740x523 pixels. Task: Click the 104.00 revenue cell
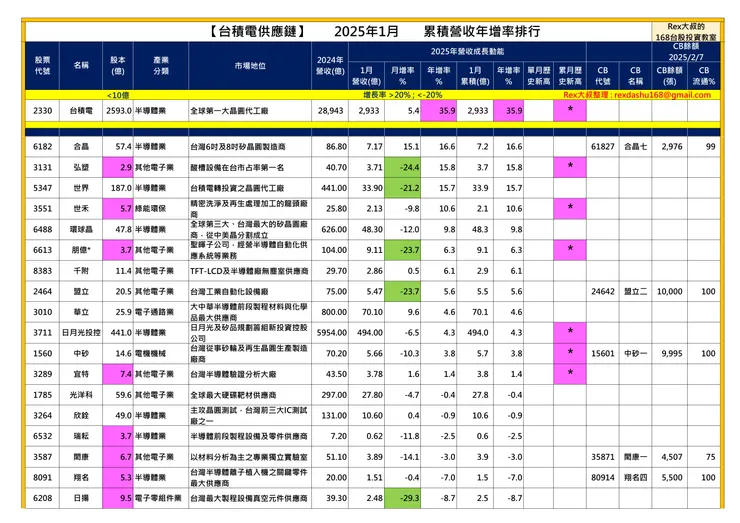[330, 250]
